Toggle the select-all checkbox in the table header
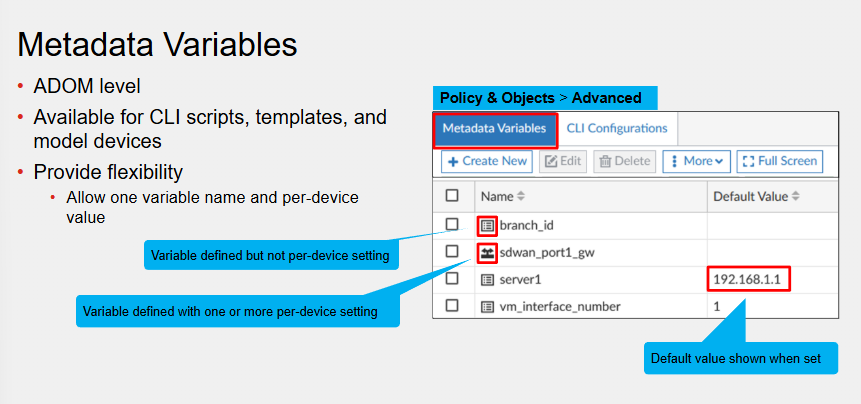This screenshot has height=404, width=861. (452, 195)
